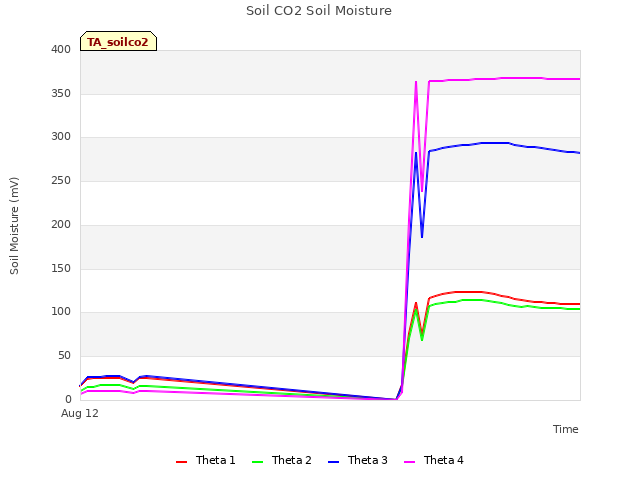The image size is (640, 480).
Task: Click the chart title Soil CO2 Soil Moisture
Action: coord(319,11)
